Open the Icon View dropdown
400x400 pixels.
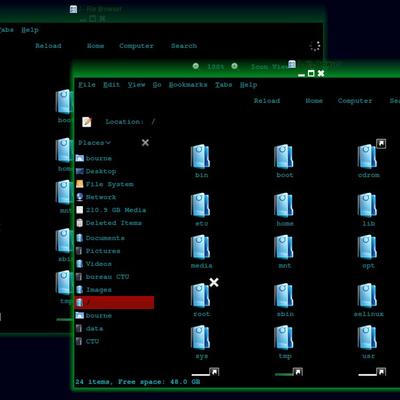[x=269, y=67]
